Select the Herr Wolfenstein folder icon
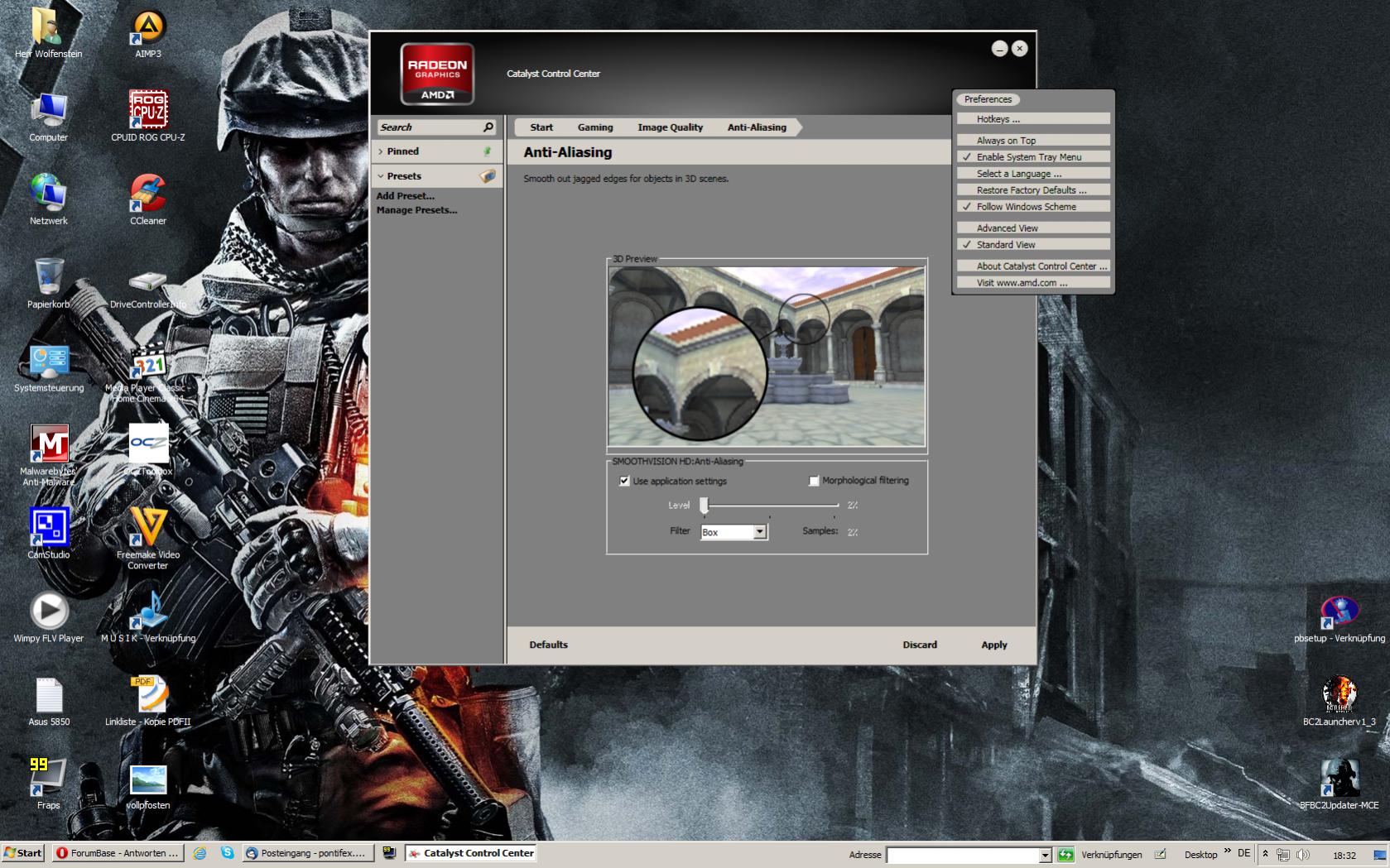1390x868 pixels. (x=49, y=34)
